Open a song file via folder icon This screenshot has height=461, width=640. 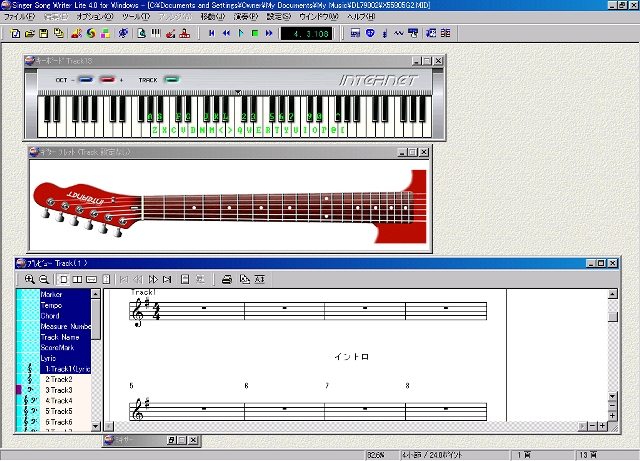click(x=29, y=33)
